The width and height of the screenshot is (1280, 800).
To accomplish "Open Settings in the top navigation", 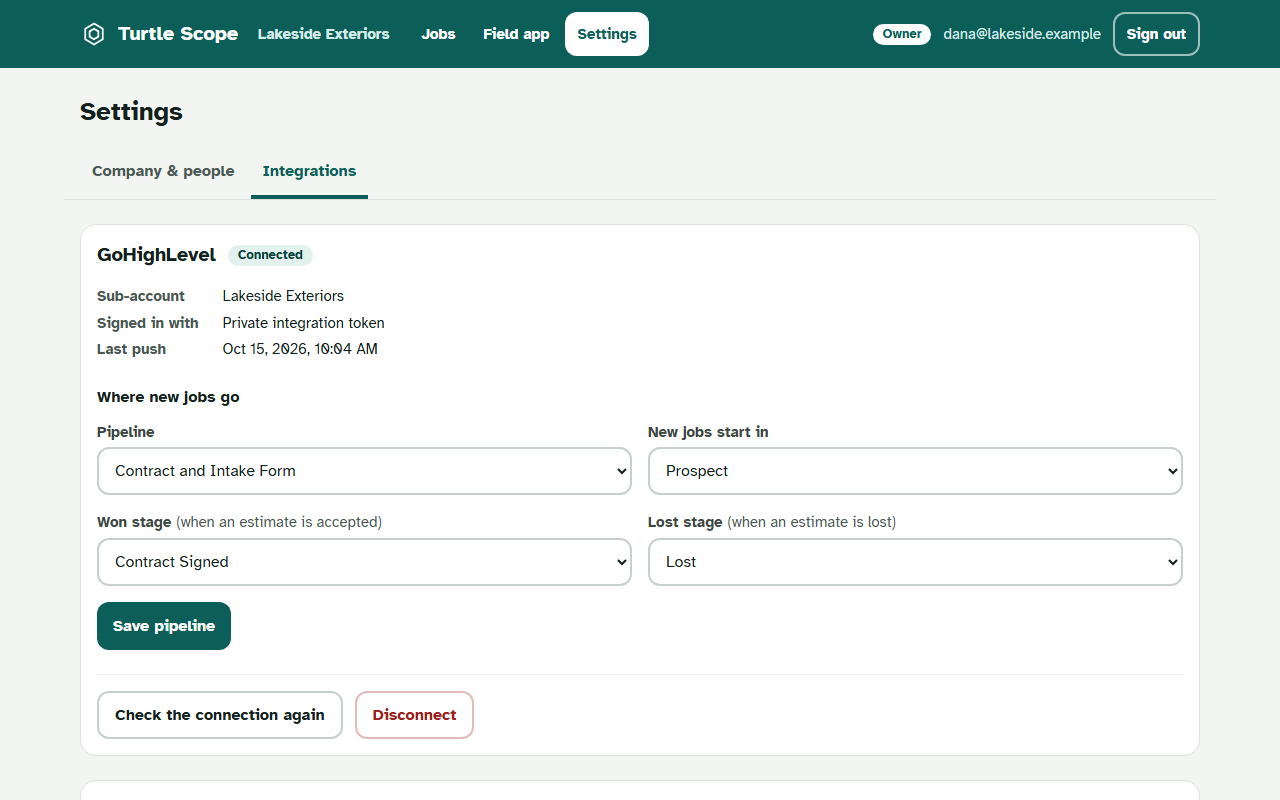I will [x=607, y=34].
